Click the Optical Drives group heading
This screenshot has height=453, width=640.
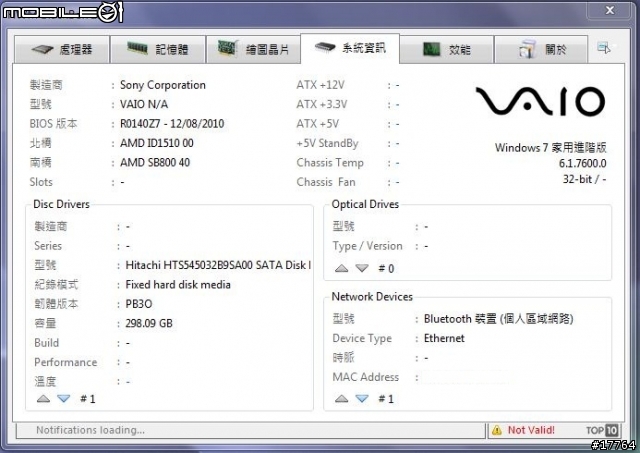click(365, 204)
